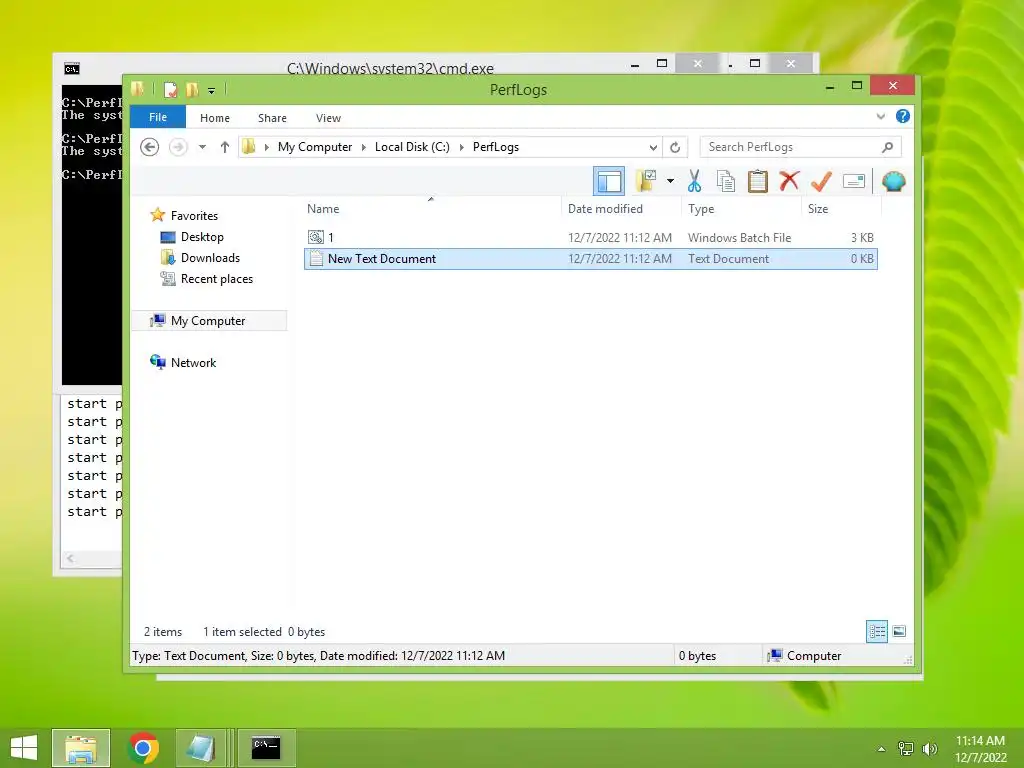Expand the ribbon with the chevron
1024x768 pixels.
(880, 116)
